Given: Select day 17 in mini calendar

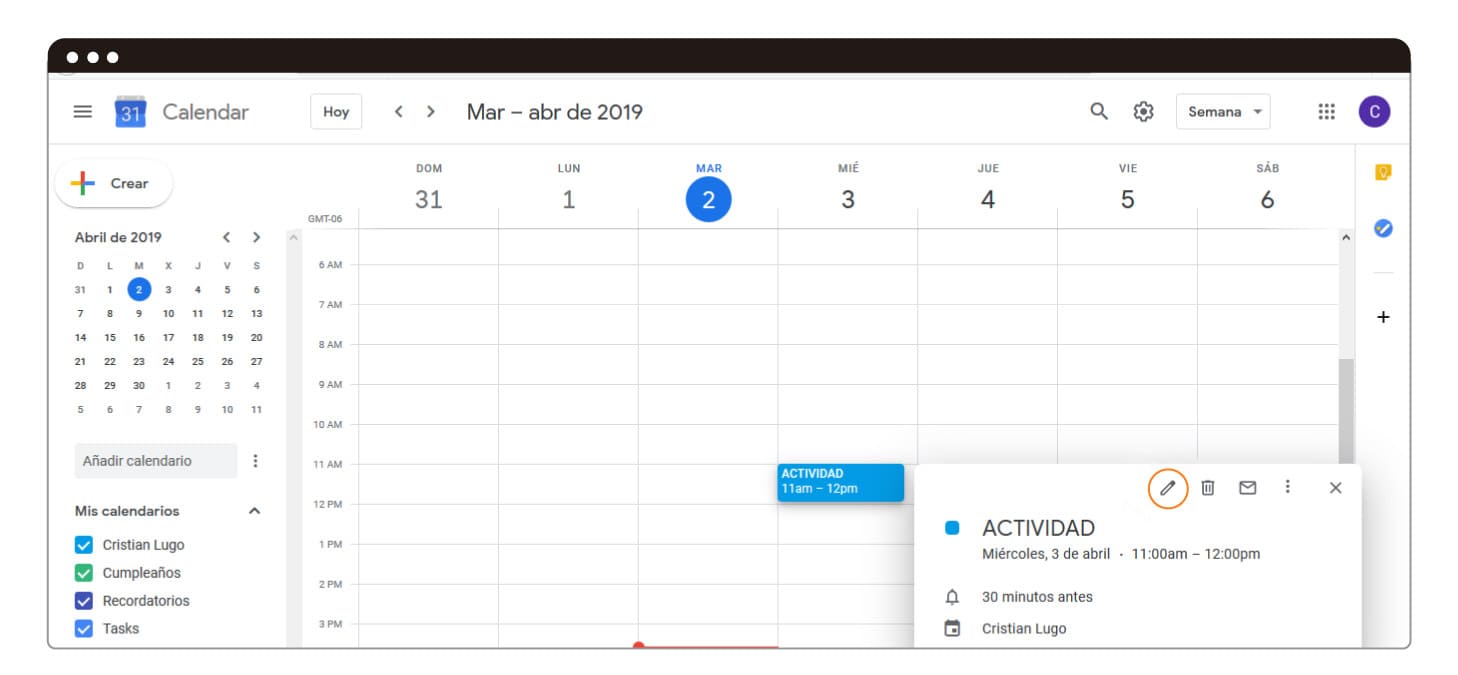Looking at the screenshot, I should (168, 338).
